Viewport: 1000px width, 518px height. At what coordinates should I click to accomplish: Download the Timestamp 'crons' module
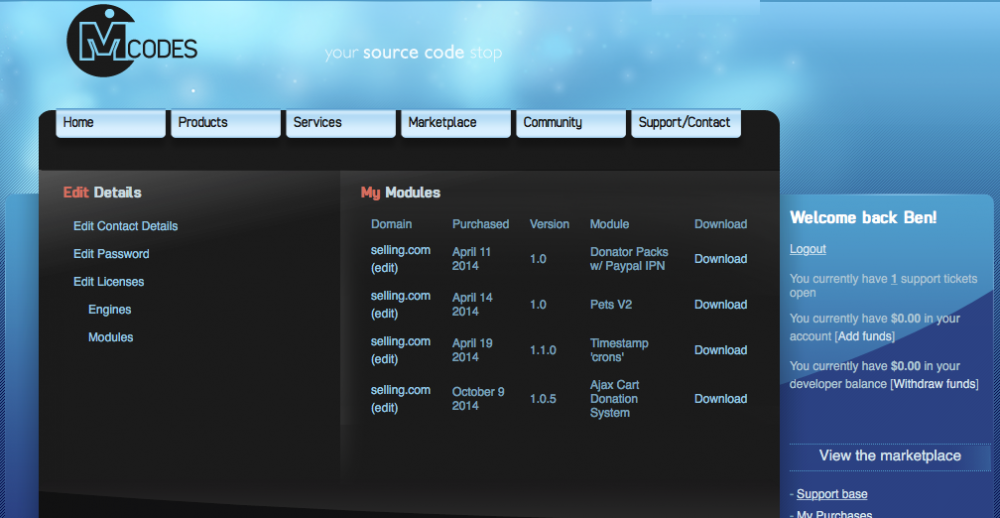pos(720,351)
